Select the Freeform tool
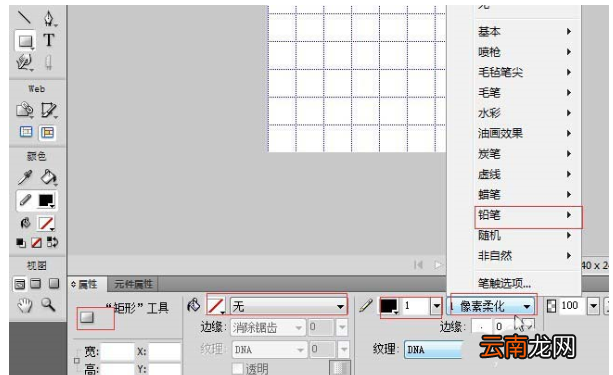Viewport: 613px width, 375px height. [x=25, y=62]
